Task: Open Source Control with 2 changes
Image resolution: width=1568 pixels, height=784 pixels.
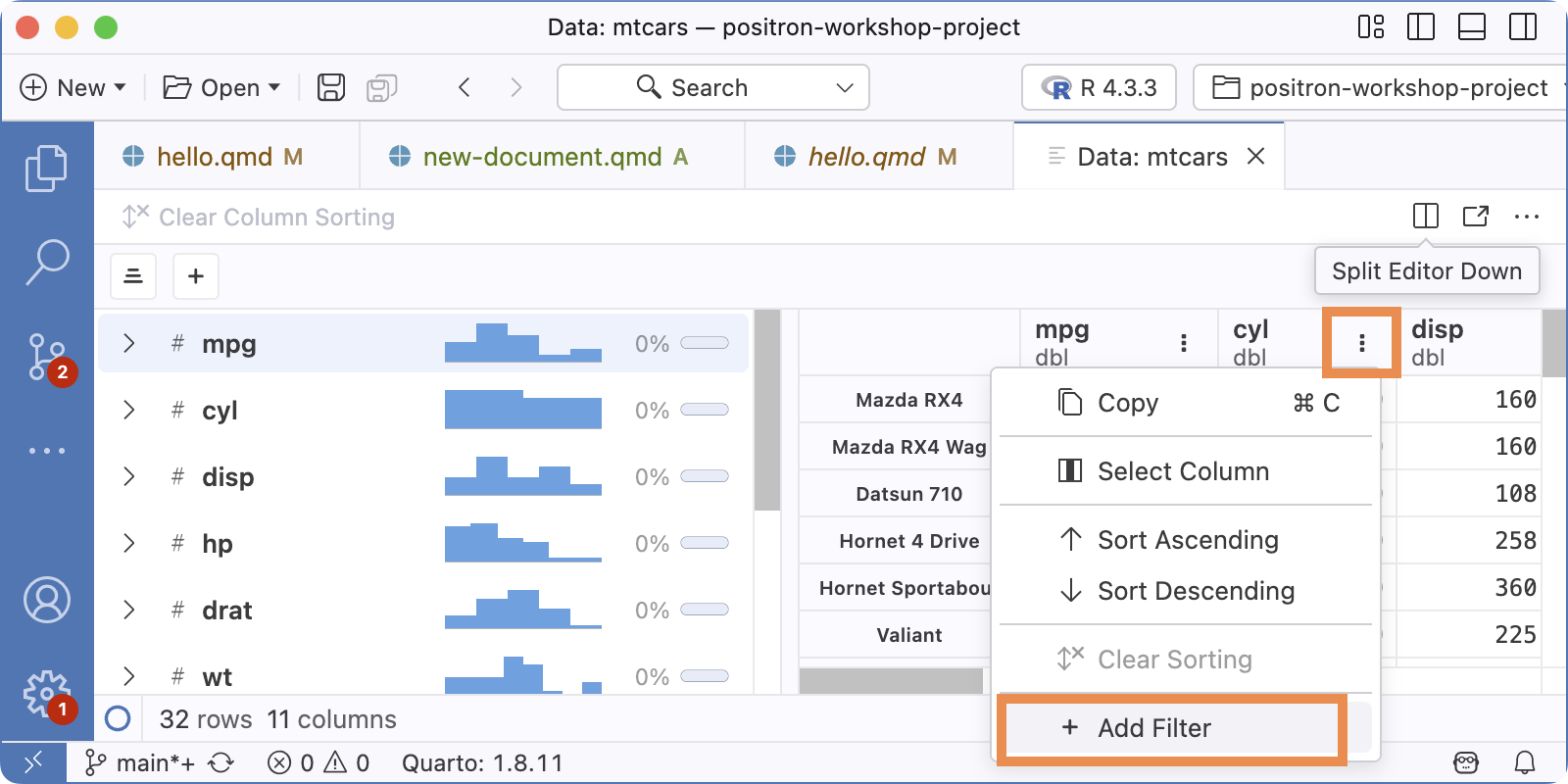Action: (49, 357)
